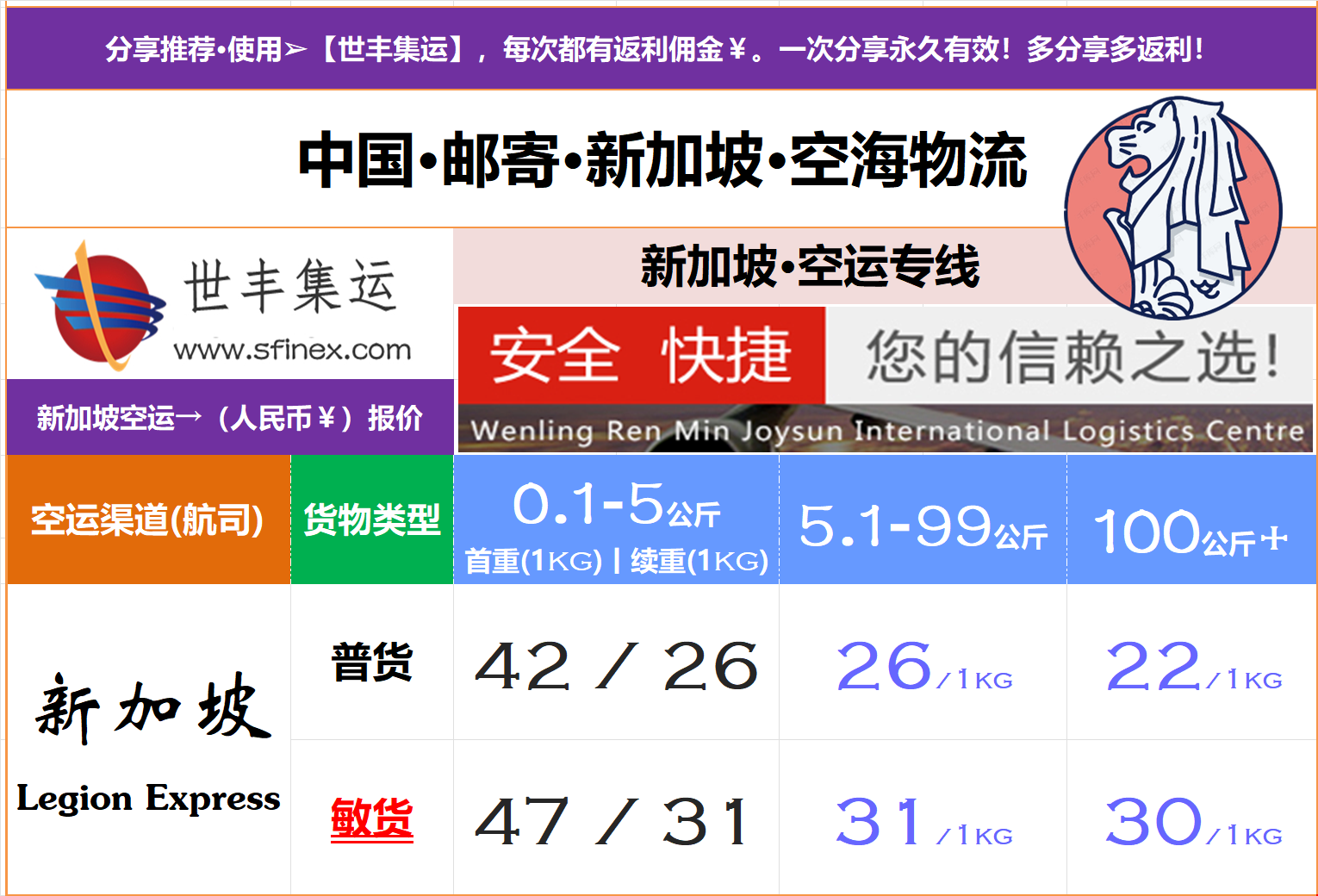Click the 普货 cargo type cell

tap(372, 663)
